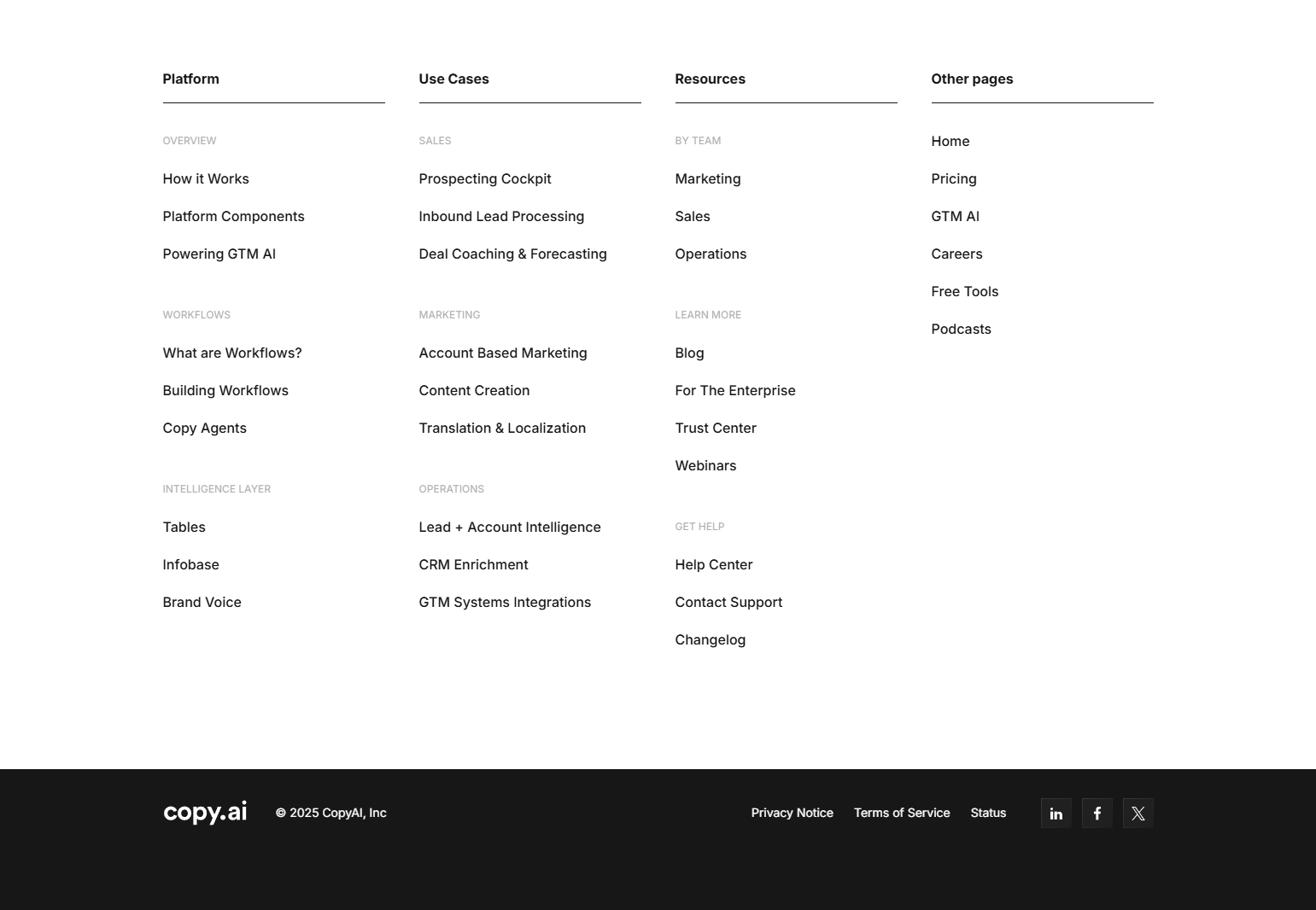This screenshot has height=910, width=1316.
Task: Open GTM Systems Integrations
Action: click(x=505, y=602)
